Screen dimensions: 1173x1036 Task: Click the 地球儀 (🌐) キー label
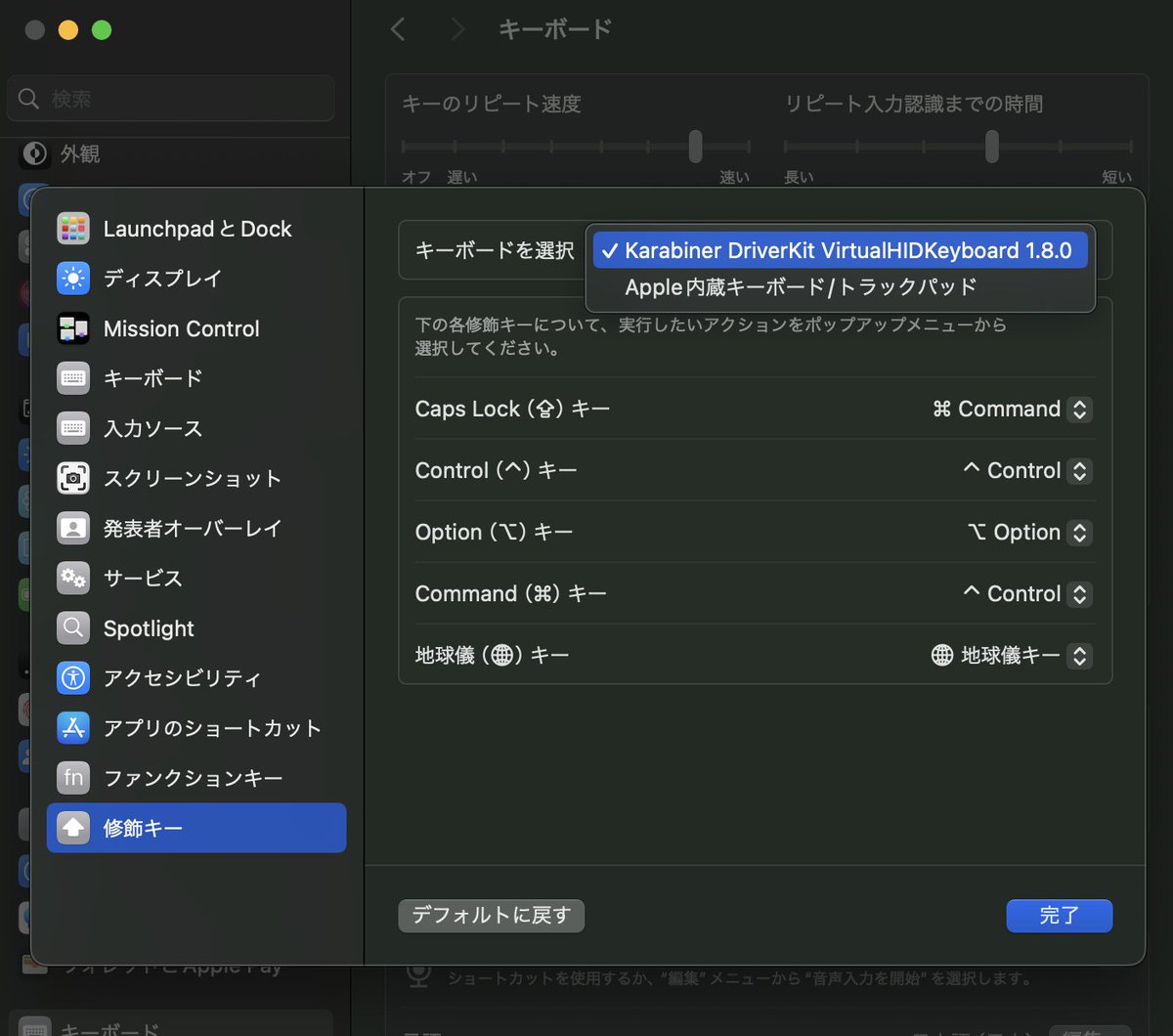point(492,655)
